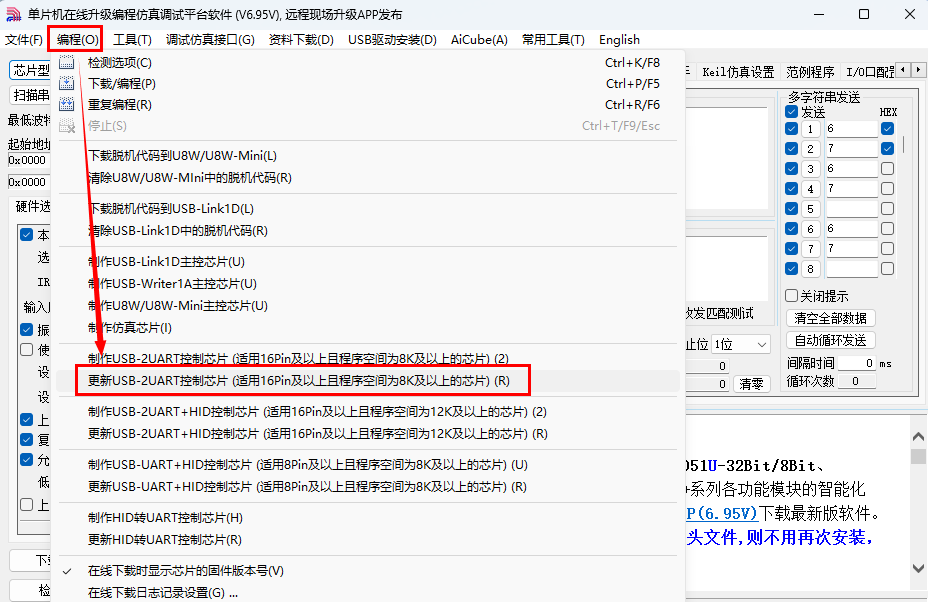Viewport: 928px width, 602px height.
Task: Select 制作USB-UART+HID控制芯片 entry
Action: [368, 465]
